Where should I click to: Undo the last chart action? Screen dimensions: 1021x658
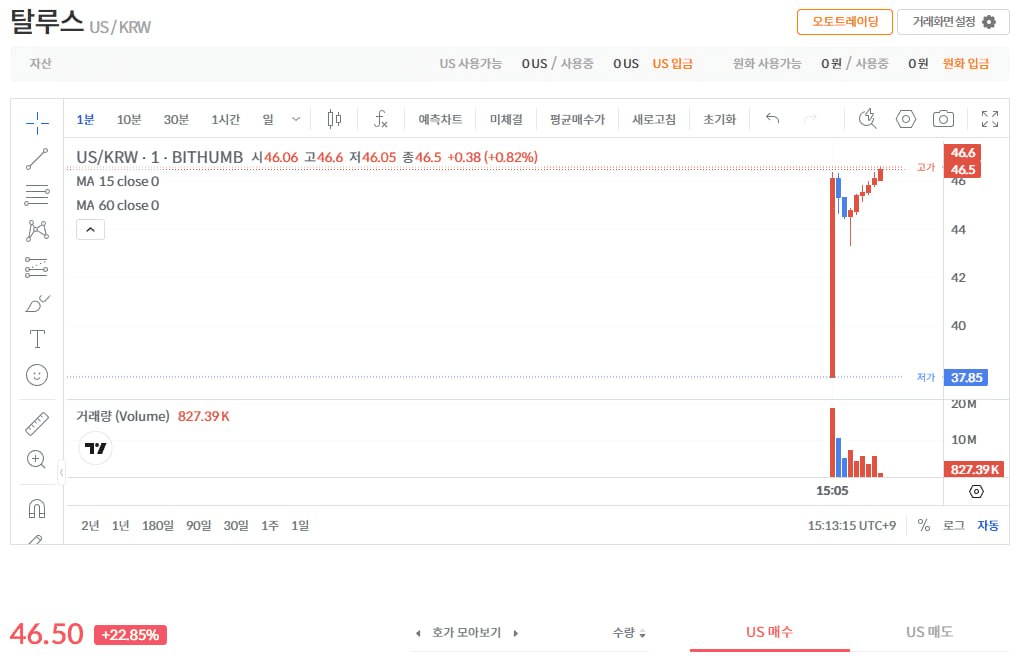point(772,118)
